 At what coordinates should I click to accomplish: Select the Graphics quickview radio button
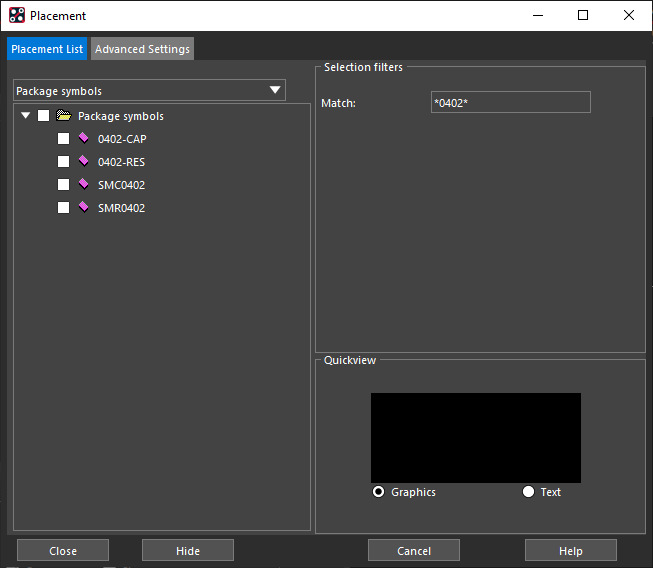(379, 492)
